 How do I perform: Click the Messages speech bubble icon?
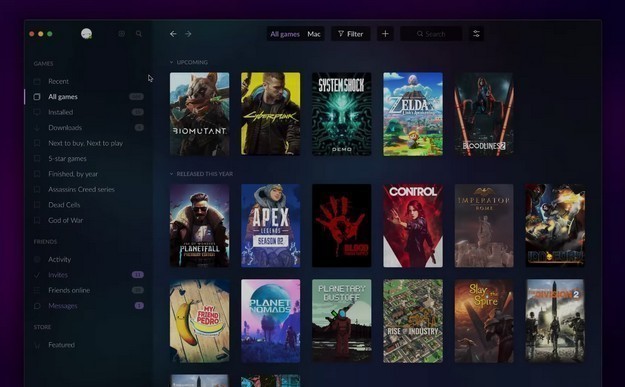coord(37,306)
